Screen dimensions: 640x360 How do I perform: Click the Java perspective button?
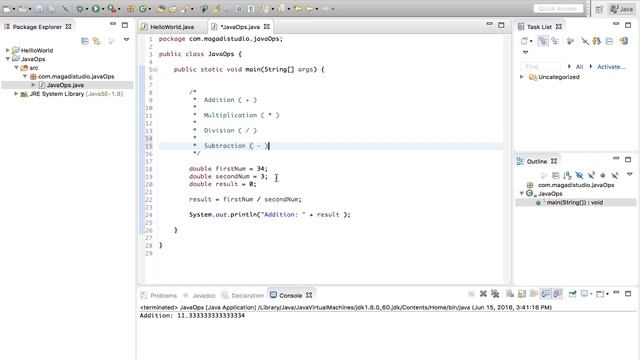tap(622, 9)
